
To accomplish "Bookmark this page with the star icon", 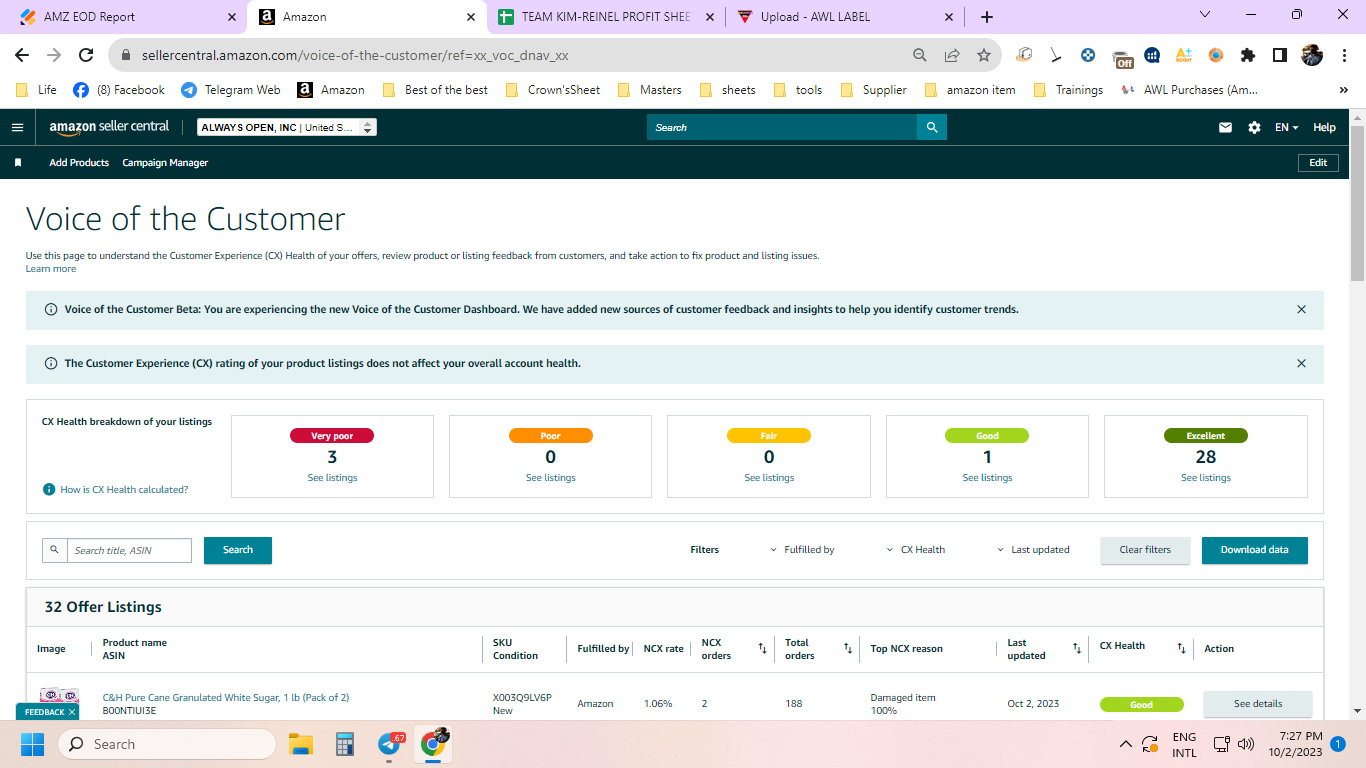I will 984,55.
